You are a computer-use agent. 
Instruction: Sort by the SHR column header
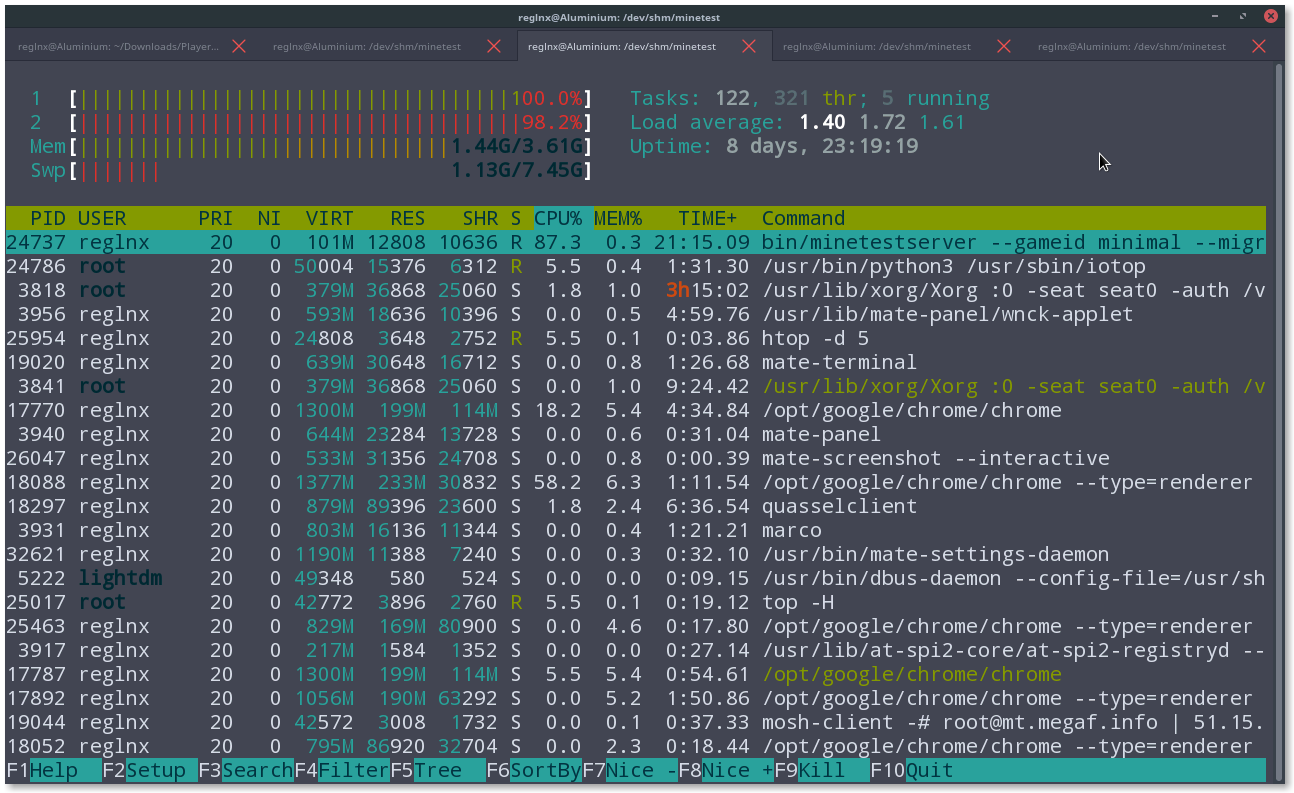pyautogui.click(x=480, y=218)
